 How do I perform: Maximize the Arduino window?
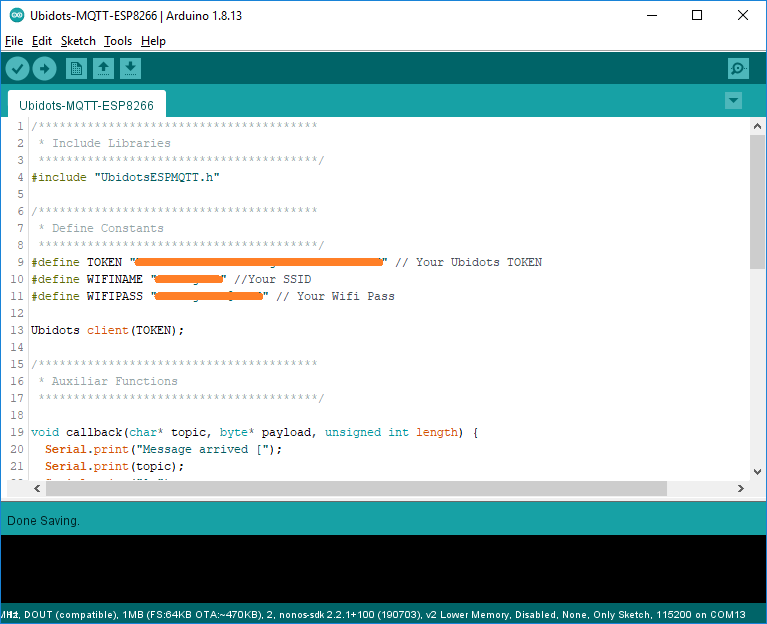(697, 16)
